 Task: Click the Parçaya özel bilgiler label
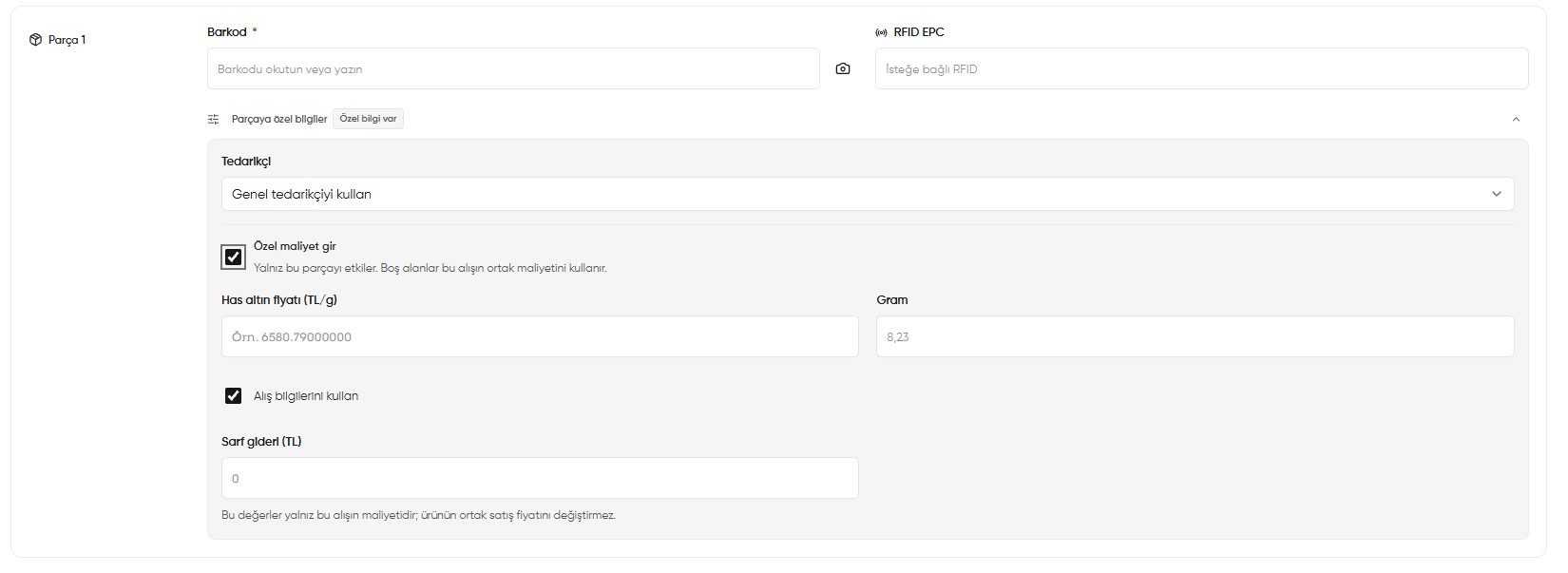click(x=279, y=119)
